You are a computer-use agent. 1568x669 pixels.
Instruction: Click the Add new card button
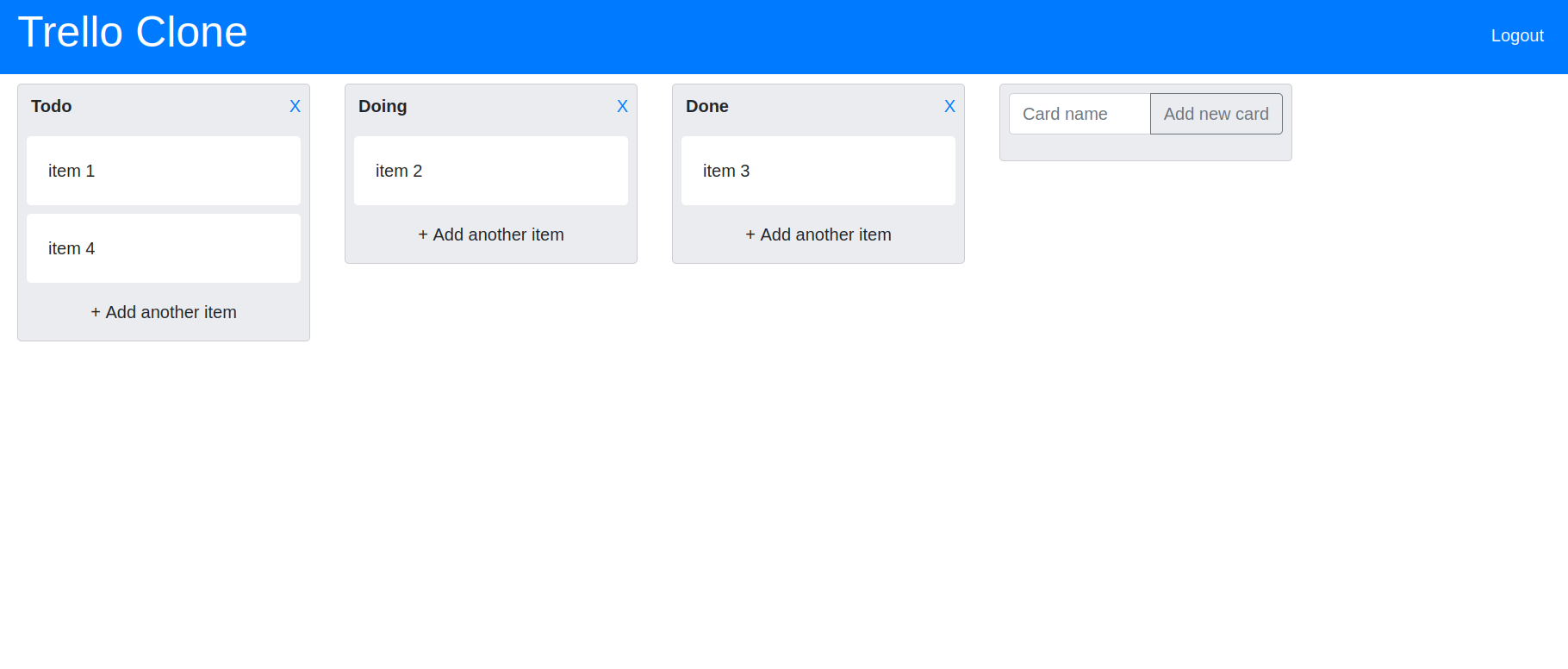point(1216,114)
